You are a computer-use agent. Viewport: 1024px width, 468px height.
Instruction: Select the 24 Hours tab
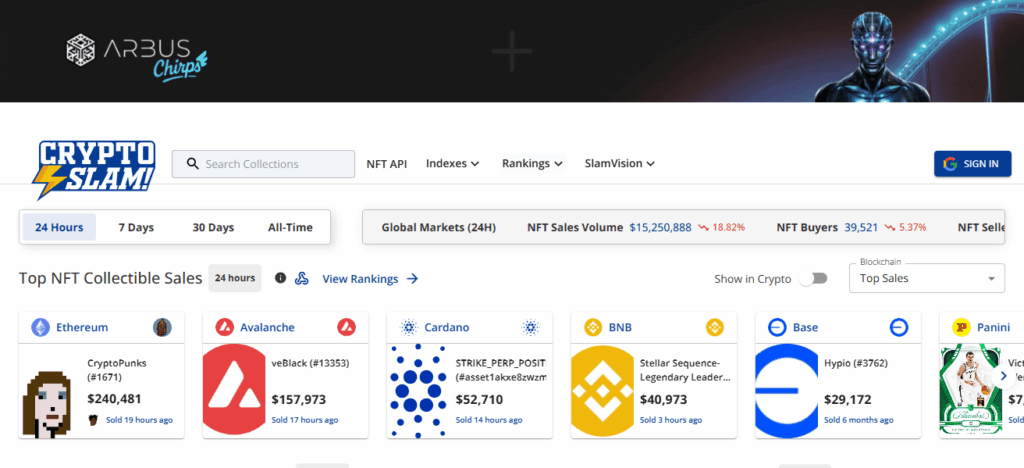click(x=59, y=227)
